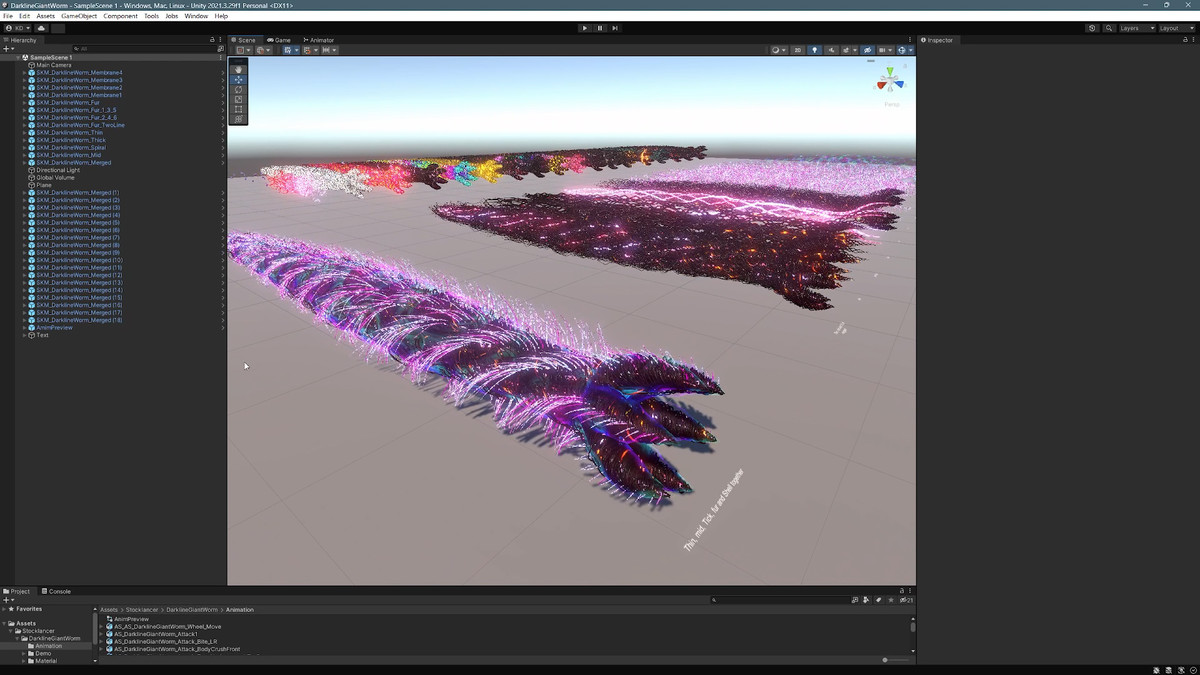This screenshot has height=675, width=1200.
Task: Switch to the Game tab
Action: tap(279, 40)
